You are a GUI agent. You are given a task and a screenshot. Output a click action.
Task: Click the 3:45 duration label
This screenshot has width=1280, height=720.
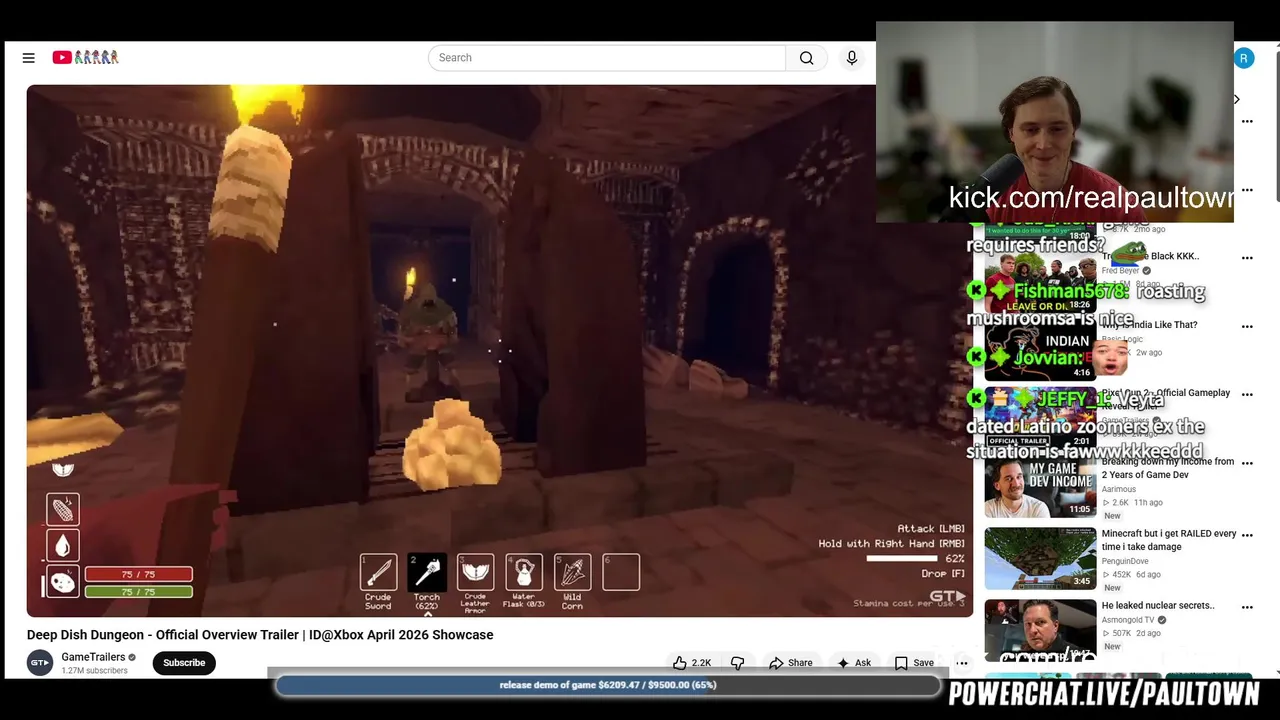coord(1082,581)
